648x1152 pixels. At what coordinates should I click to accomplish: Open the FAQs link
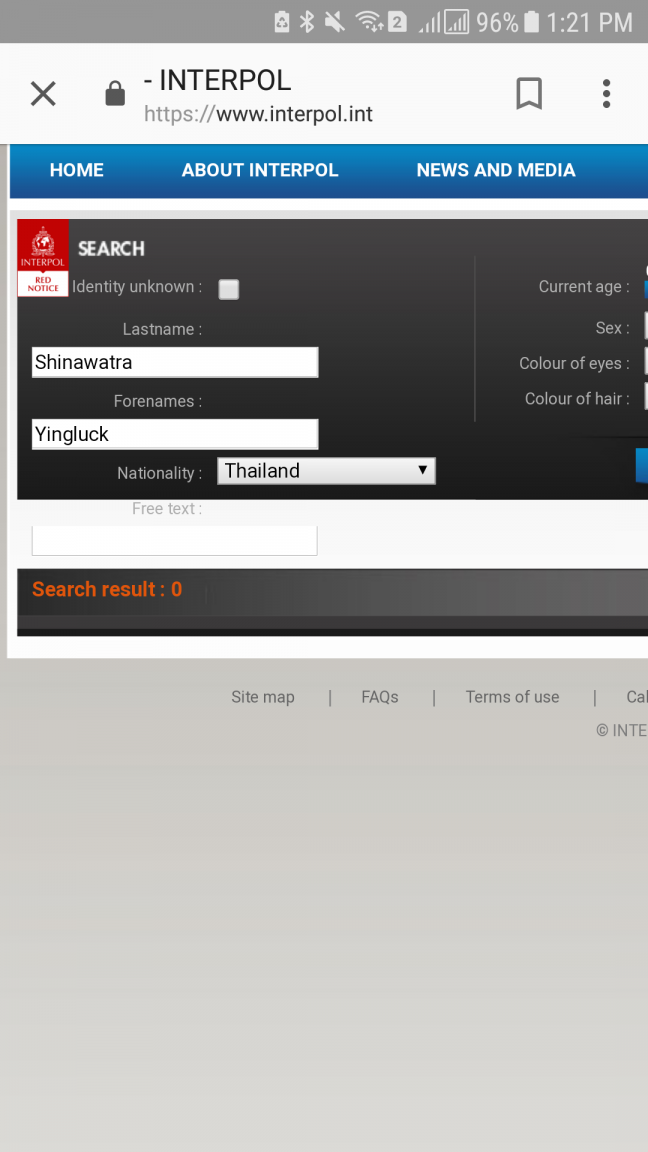pos(380,697)
